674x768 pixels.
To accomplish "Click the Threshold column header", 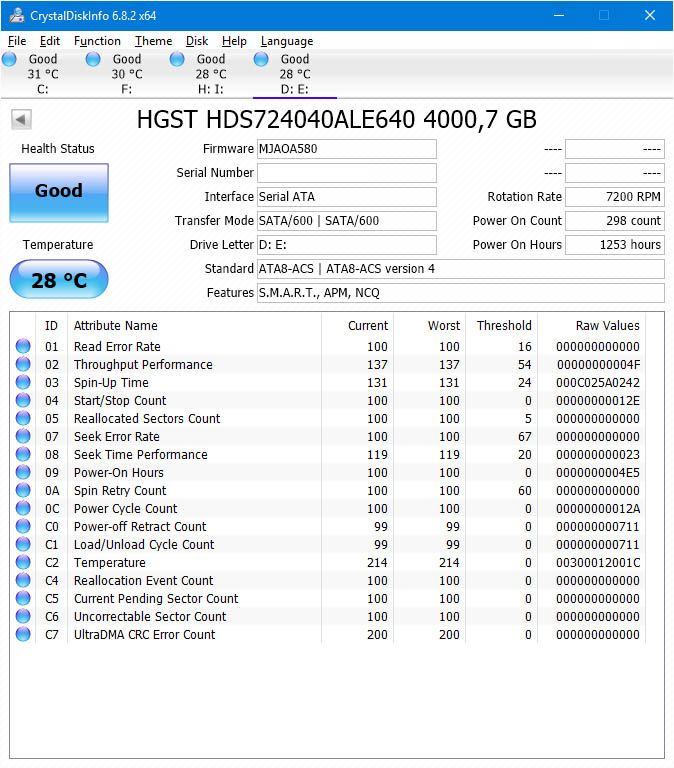I will tap(504, 326).
